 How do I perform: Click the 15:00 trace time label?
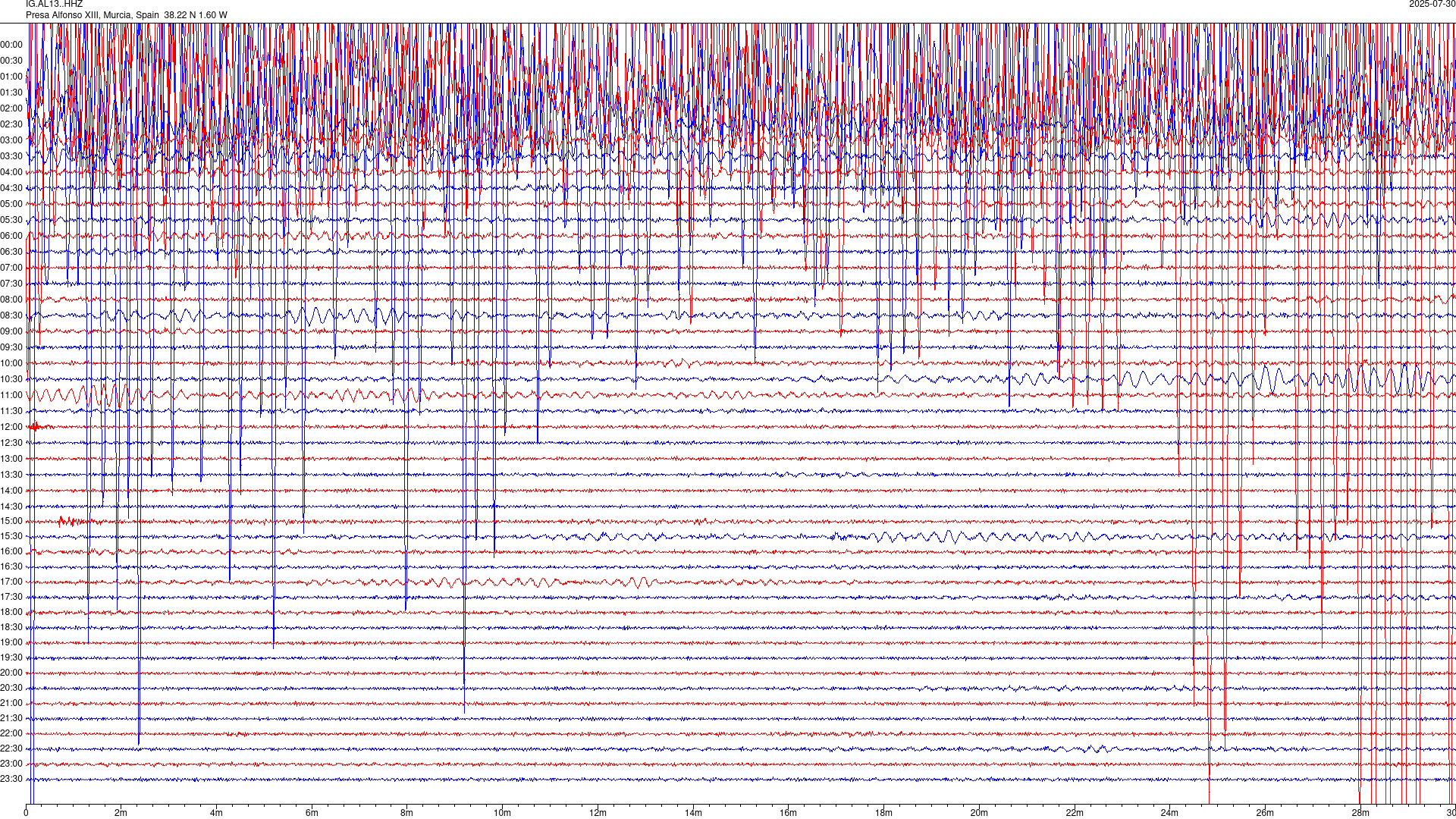11,521
